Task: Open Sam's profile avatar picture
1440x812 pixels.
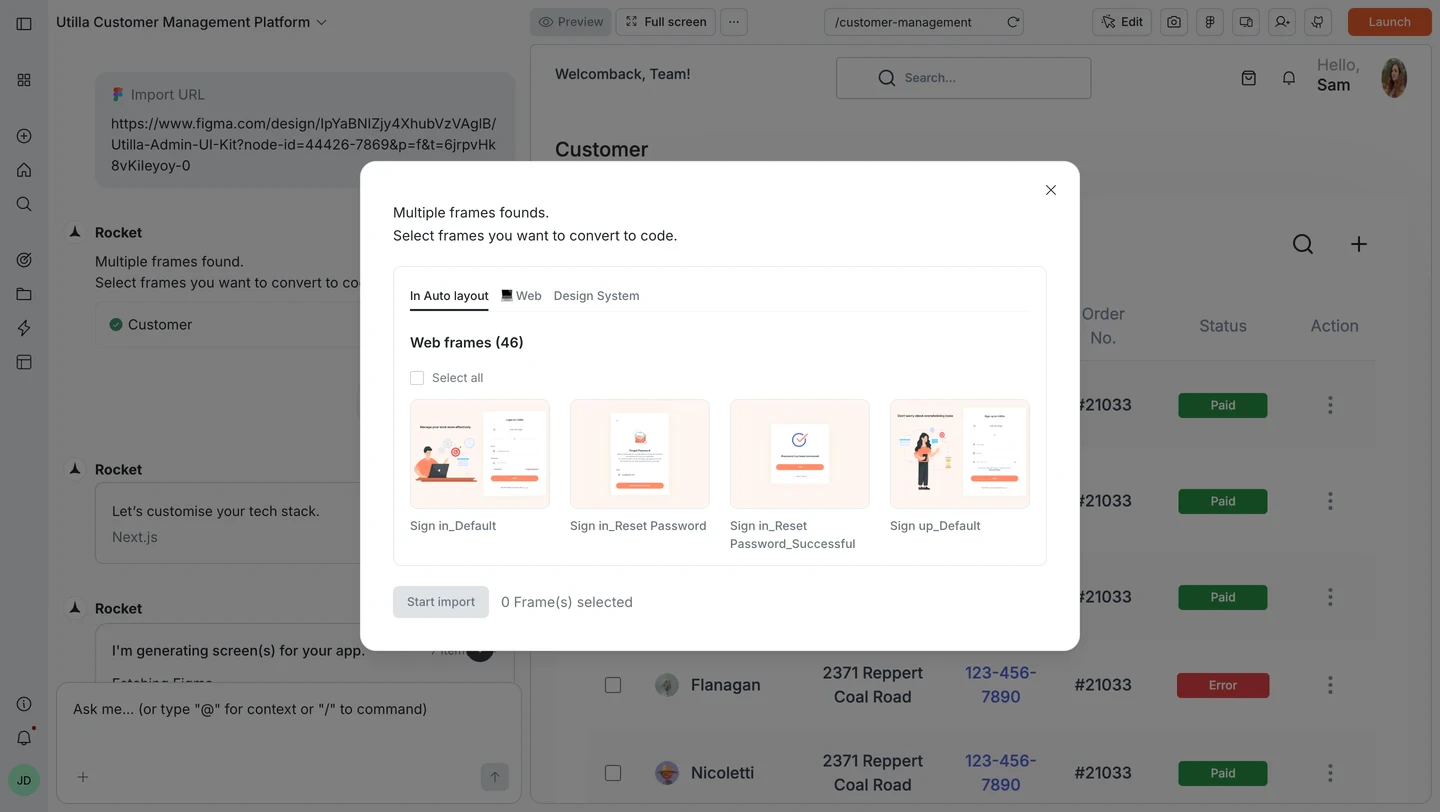Action: point(1393,77)
